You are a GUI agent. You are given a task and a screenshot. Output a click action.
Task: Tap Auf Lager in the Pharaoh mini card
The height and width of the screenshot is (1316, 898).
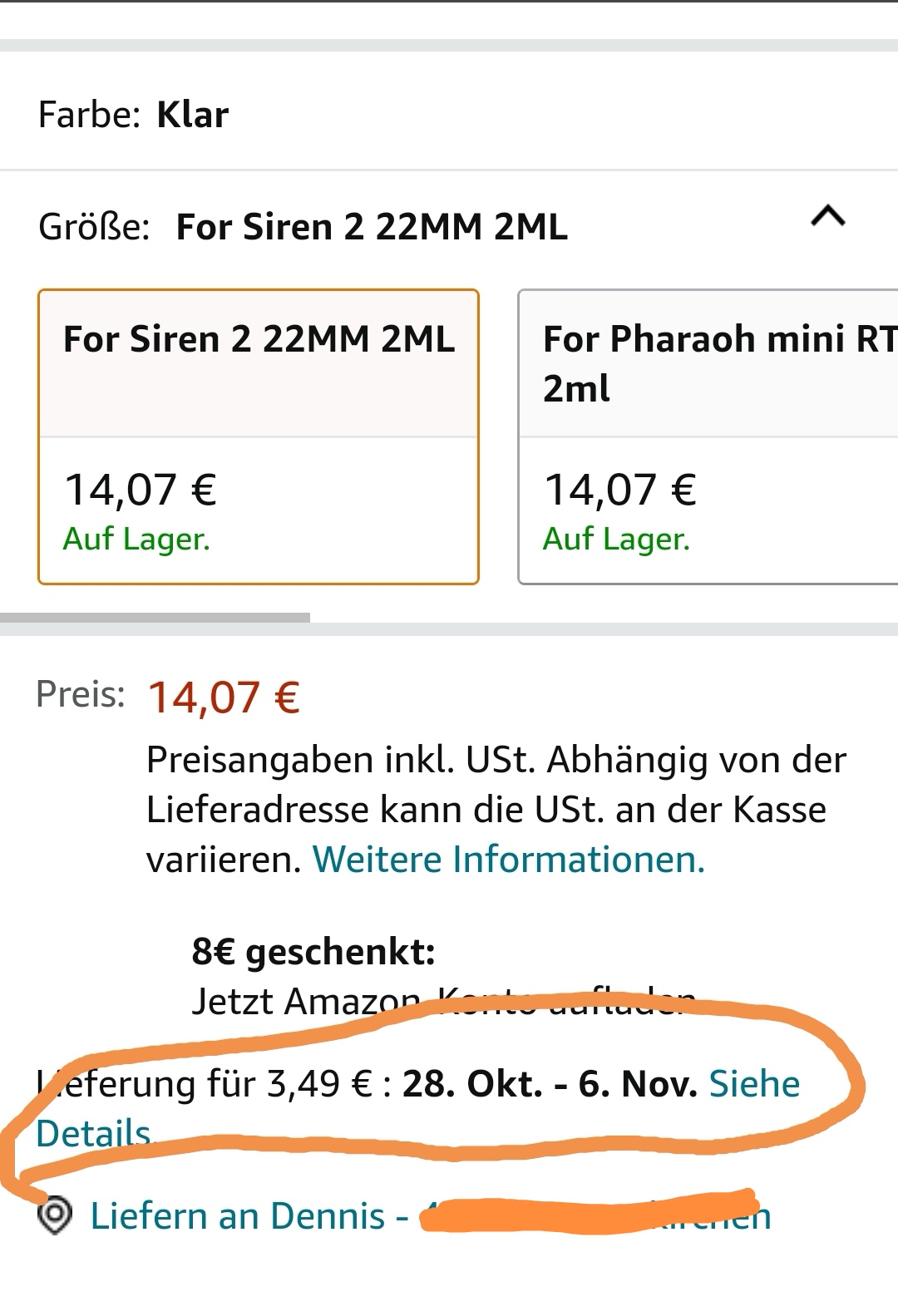pyautogui.click(x=616, y=539)
